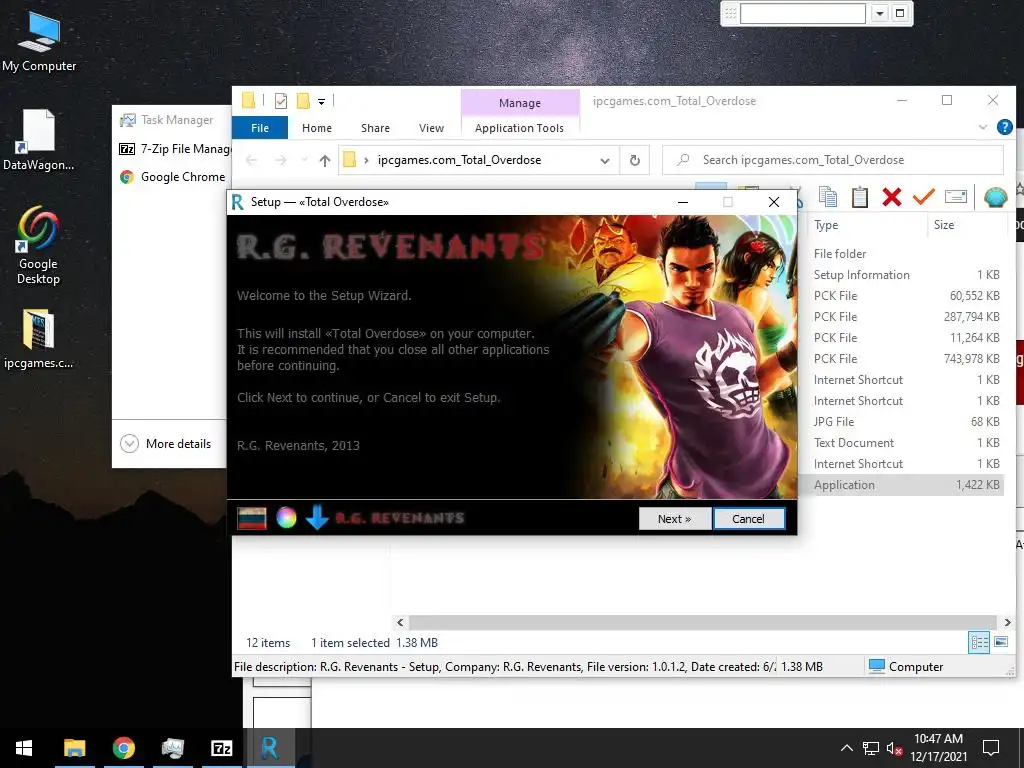
Task: Click the R icon in Setup title bar
Action: tap(238, 202)
